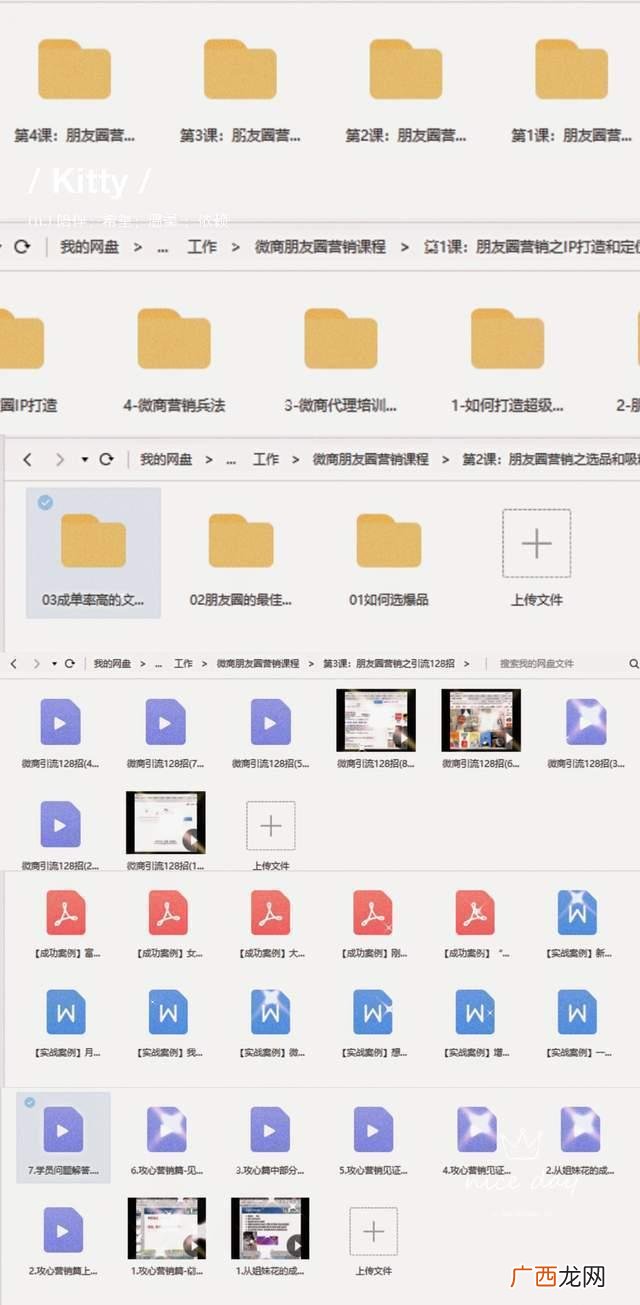The image size is (640, 1305).
Task: Open the 01如何选爆品 folder
Action: click(x=389, y=541)
